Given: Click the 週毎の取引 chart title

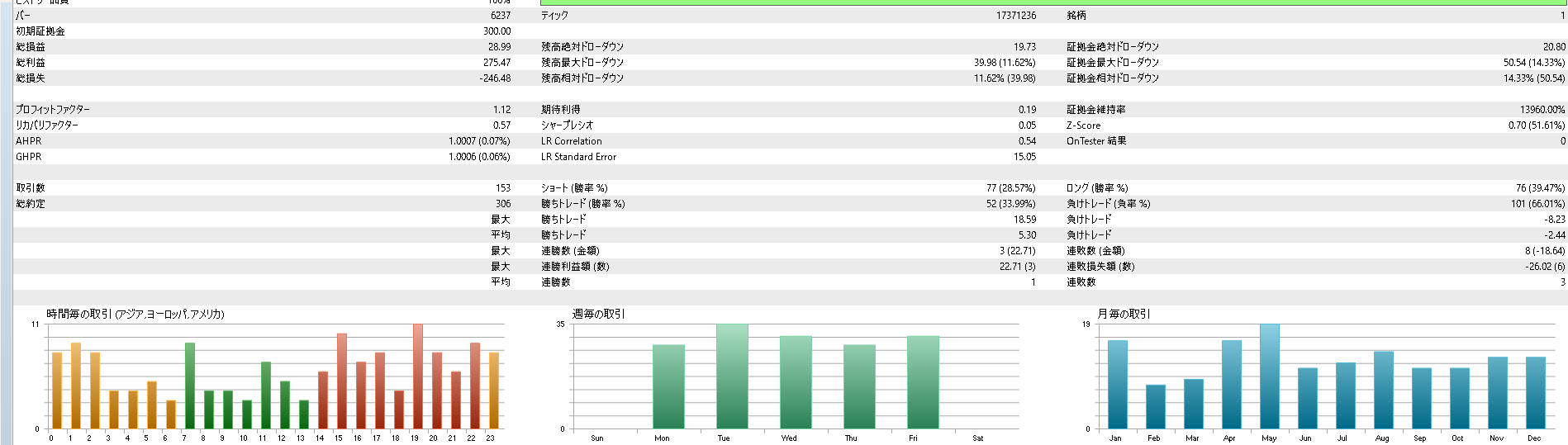Looking at the screenshot, I should click(x=598, y=314).
